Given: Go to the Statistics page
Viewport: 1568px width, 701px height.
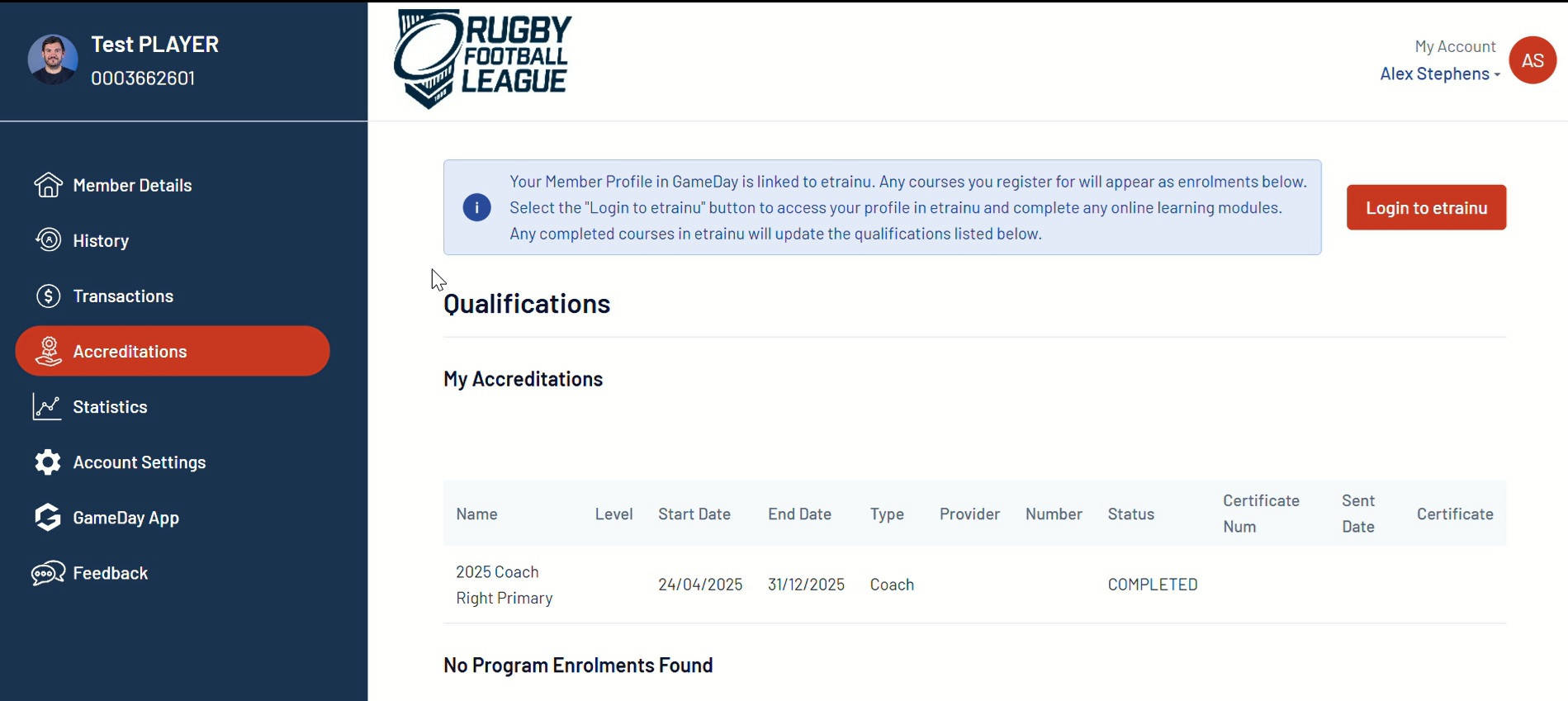Looking at the screenshot, I should 110,406.
